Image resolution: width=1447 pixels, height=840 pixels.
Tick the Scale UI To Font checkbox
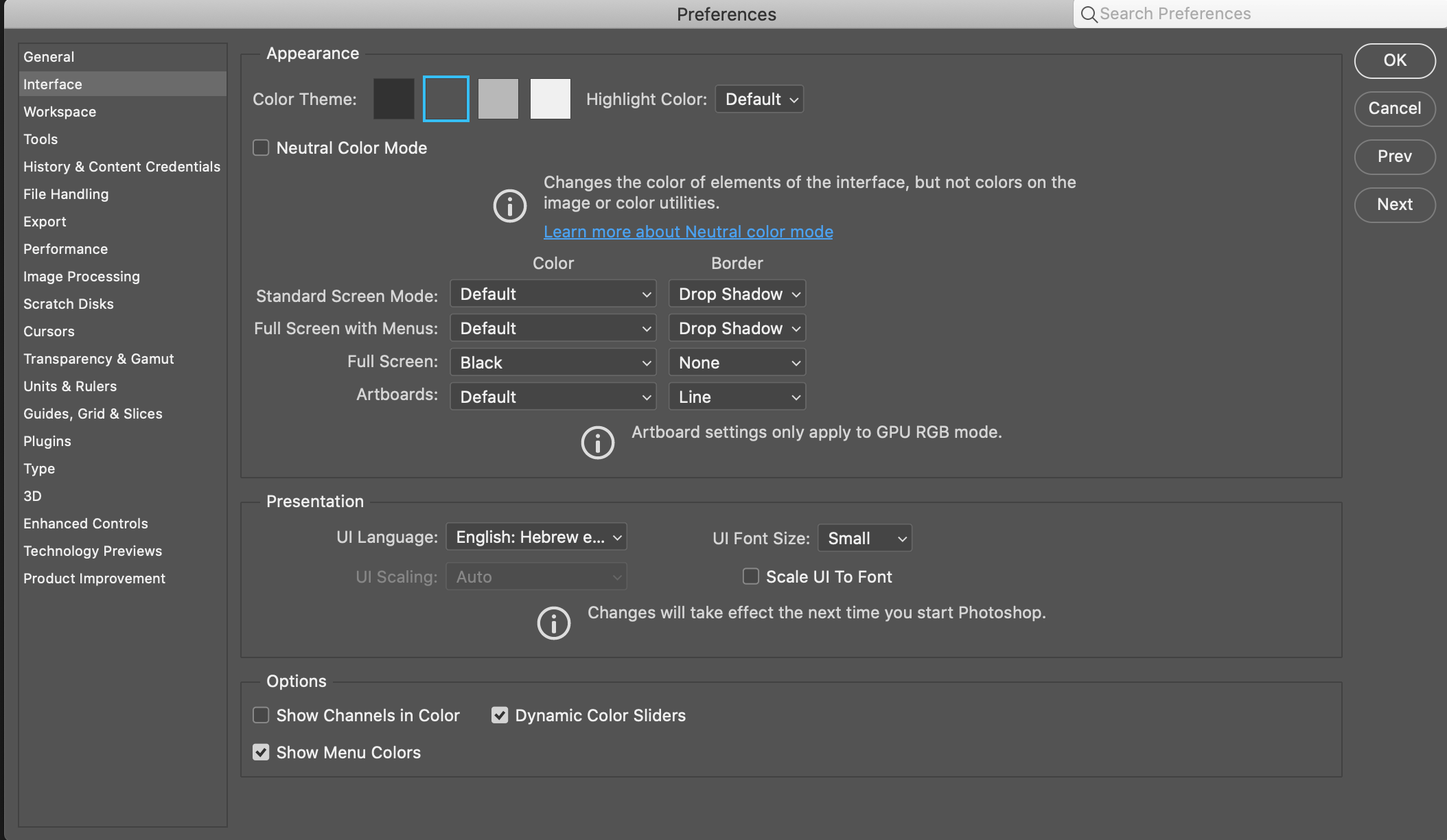tap(751, 576)
